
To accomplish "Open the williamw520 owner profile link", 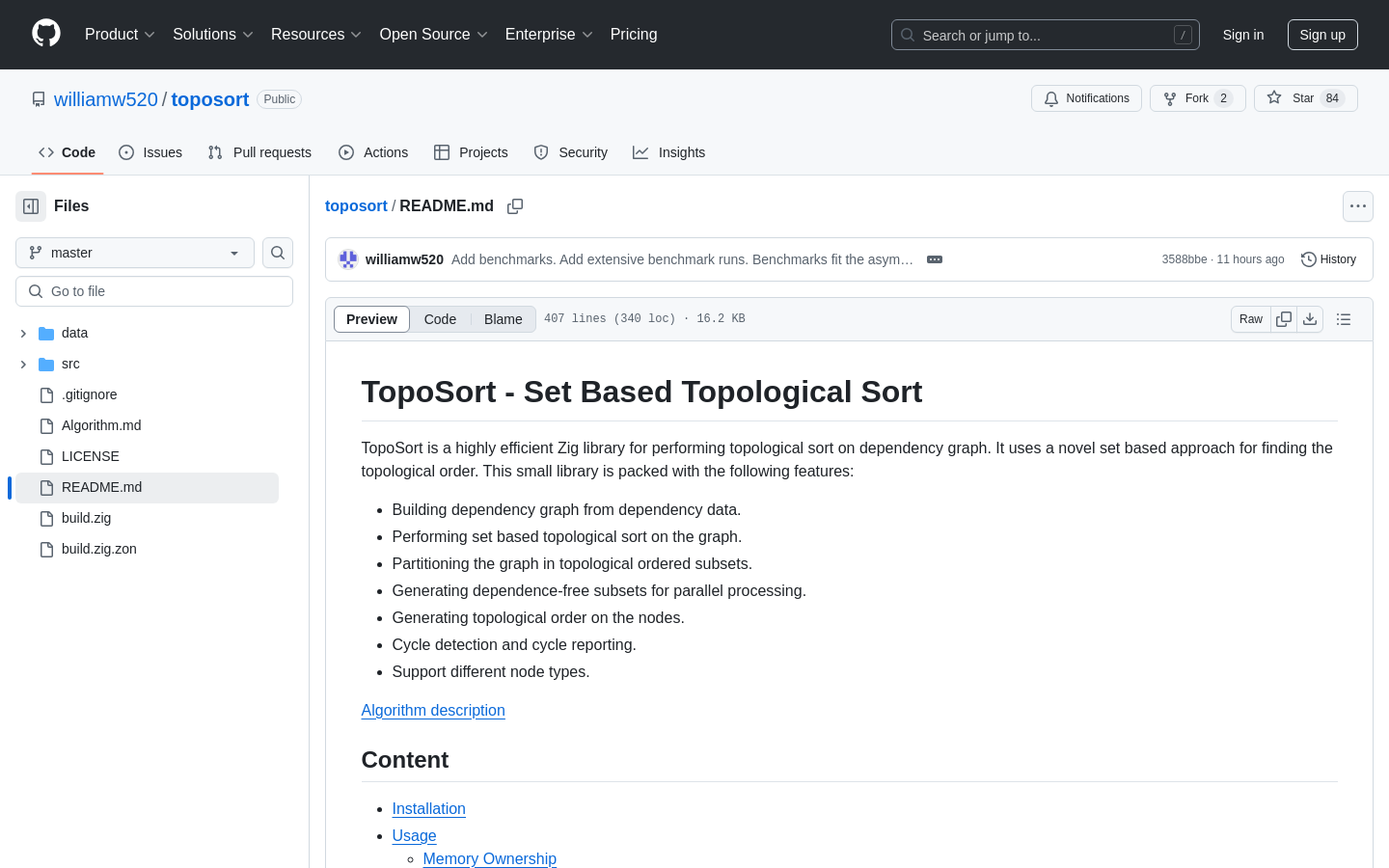I will [106, 99].
